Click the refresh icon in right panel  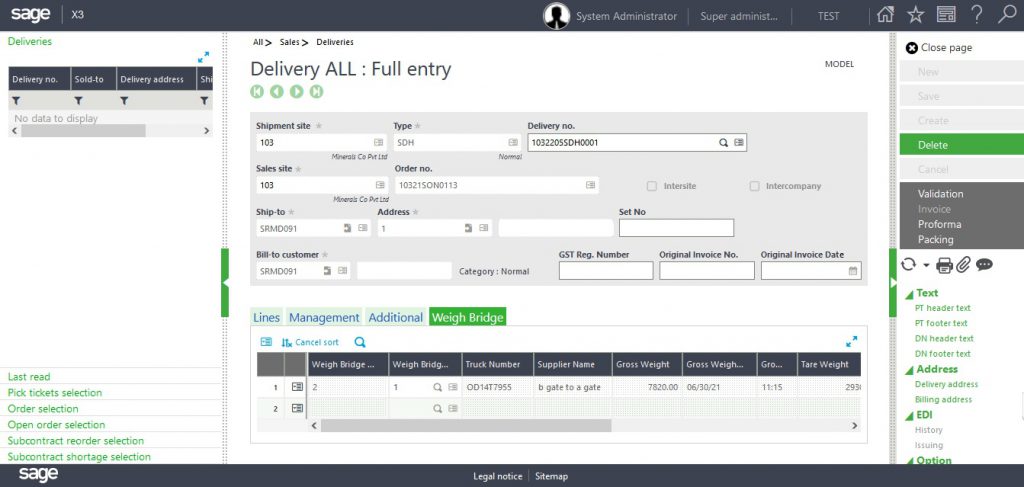pos(908,264)
